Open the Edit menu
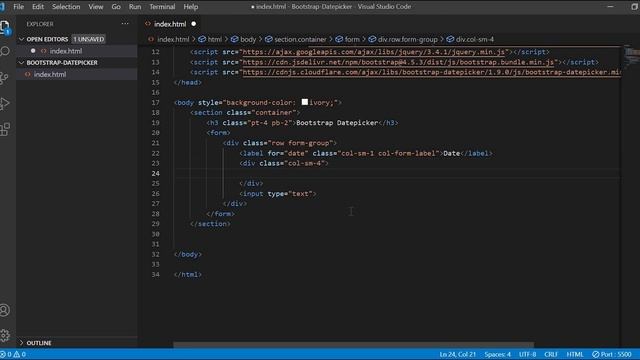Viewport: 640px width, 360px height. coord(38,7)
